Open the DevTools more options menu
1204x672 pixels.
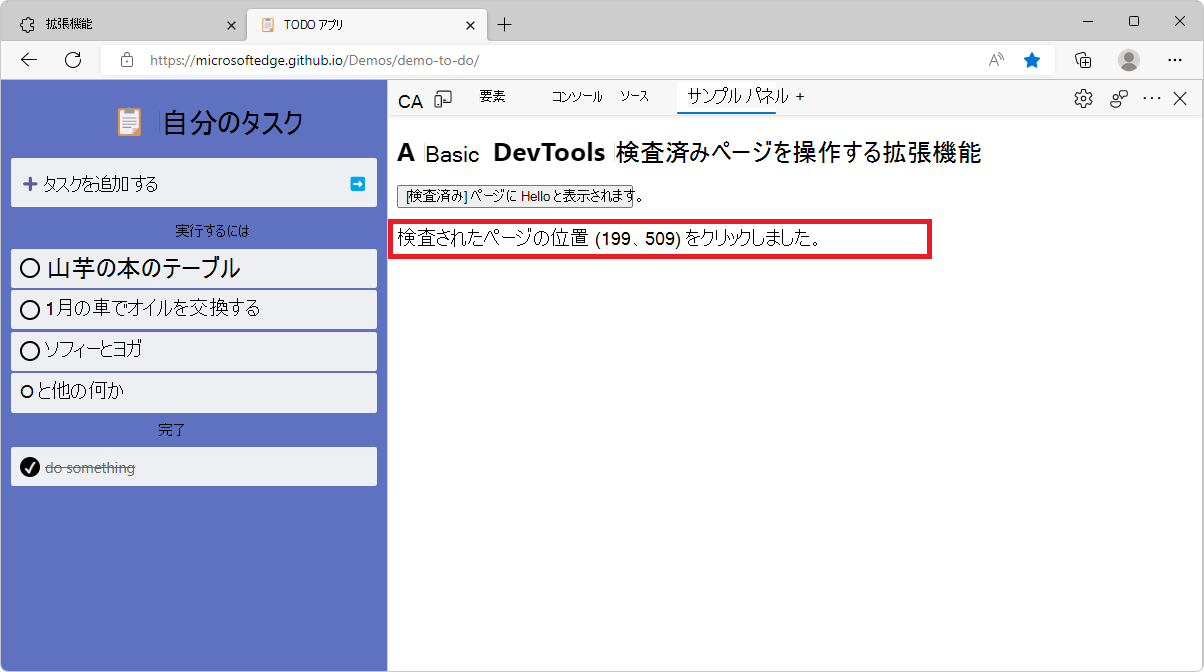1151,98
